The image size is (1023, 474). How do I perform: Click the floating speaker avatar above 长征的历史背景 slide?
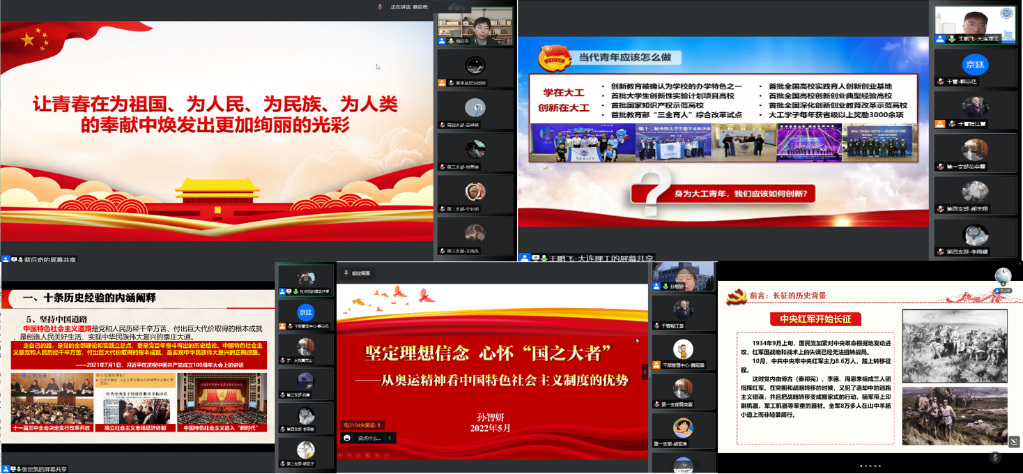point(1003,276)
